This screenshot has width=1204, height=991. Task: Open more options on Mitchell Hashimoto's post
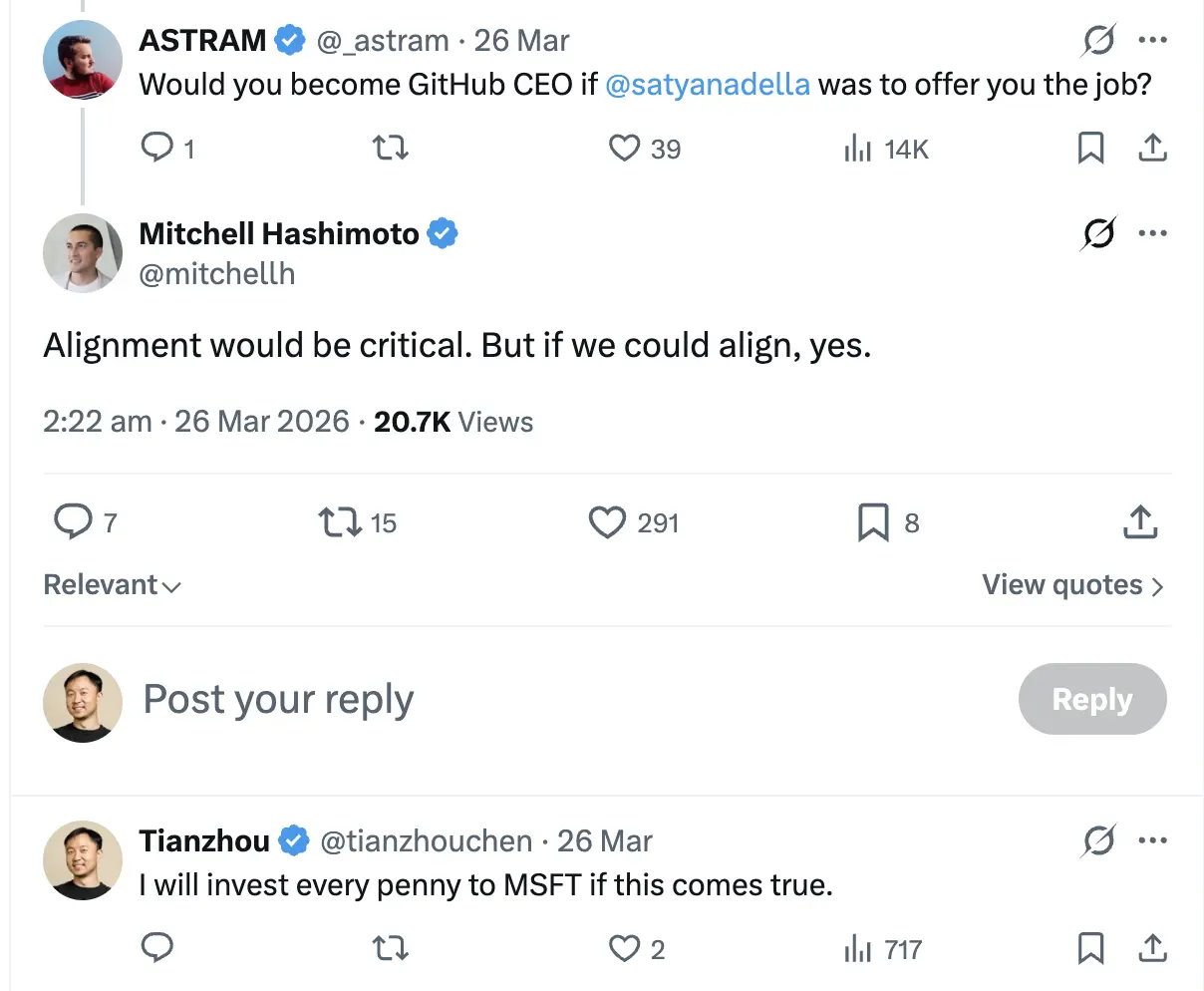[1152, 232]
